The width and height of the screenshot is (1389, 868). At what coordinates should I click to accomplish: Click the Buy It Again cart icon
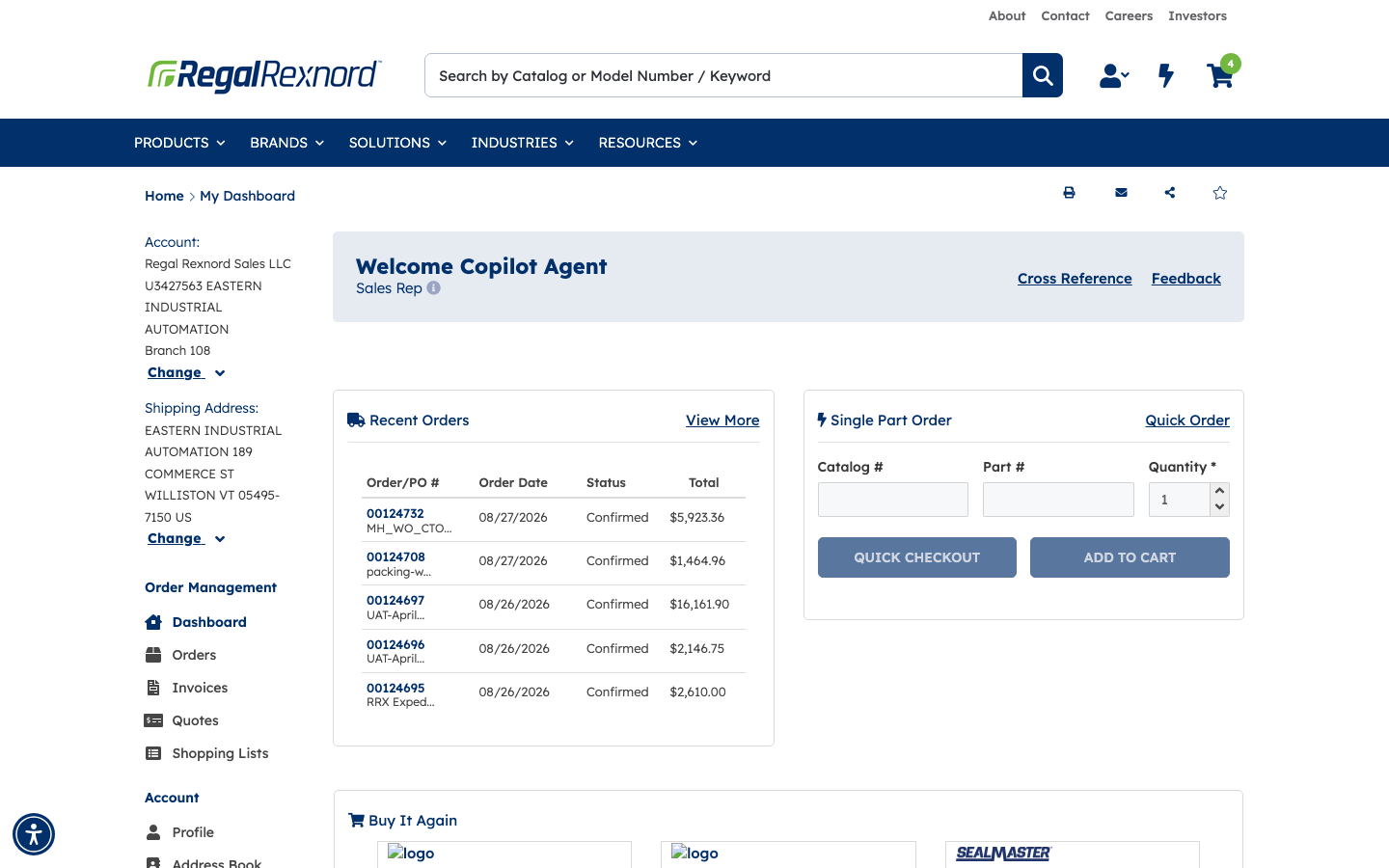(x=356, y=820)
